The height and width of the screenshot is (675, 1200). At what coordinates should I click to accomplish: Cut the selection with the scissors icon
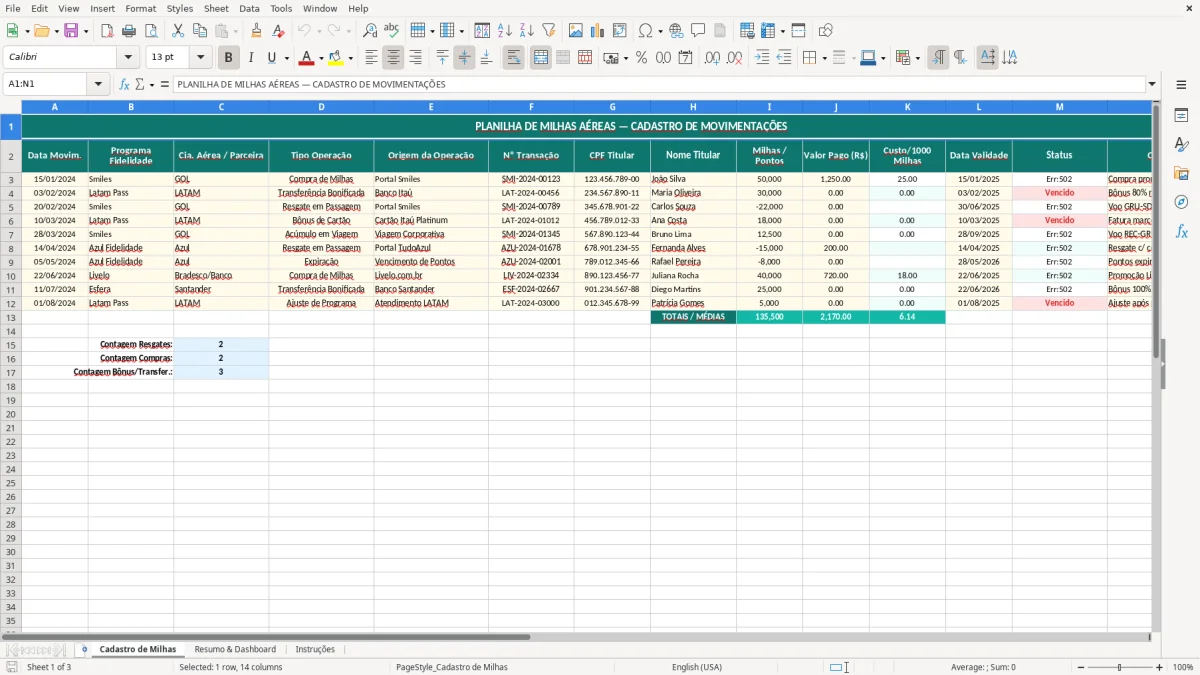(x=178, y=31)
